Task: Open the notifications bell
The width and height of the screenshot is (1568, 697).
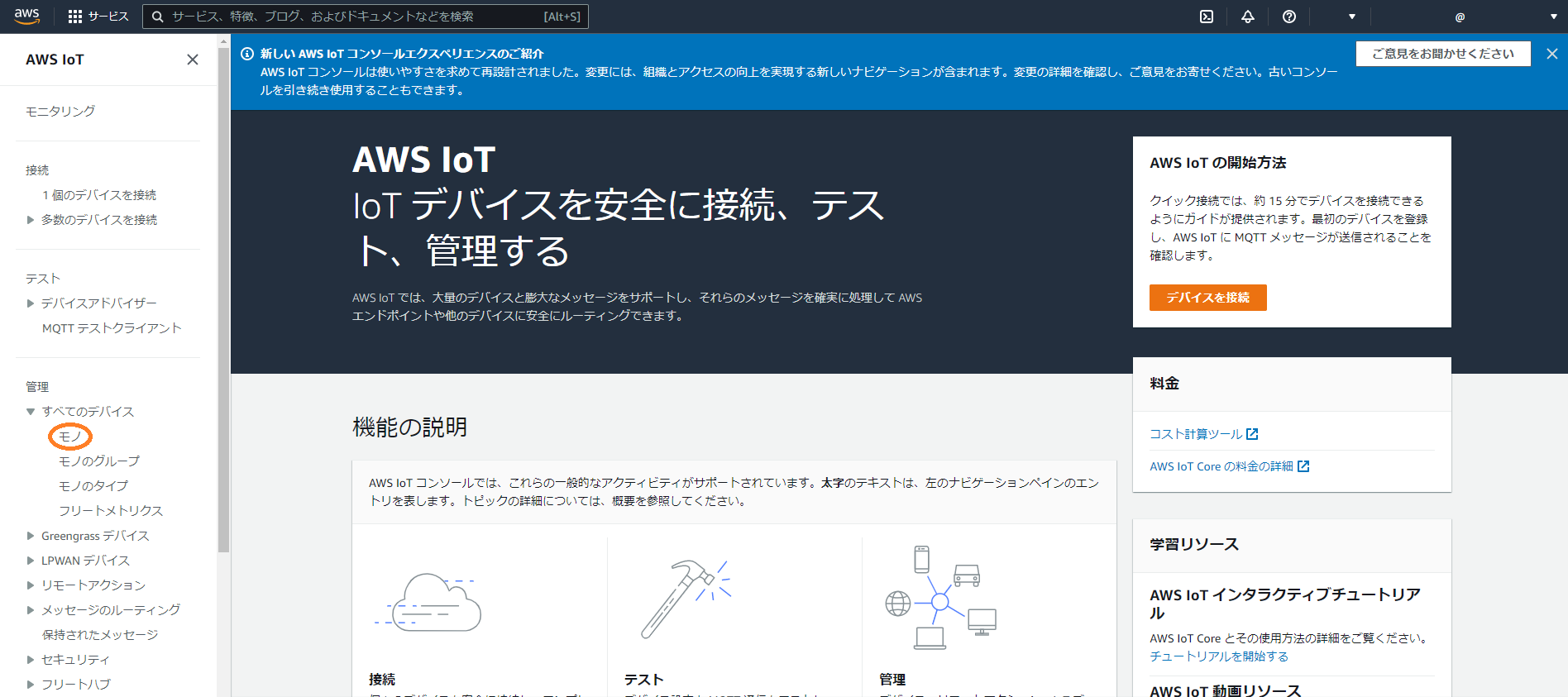Action: tap(1248, 17)
